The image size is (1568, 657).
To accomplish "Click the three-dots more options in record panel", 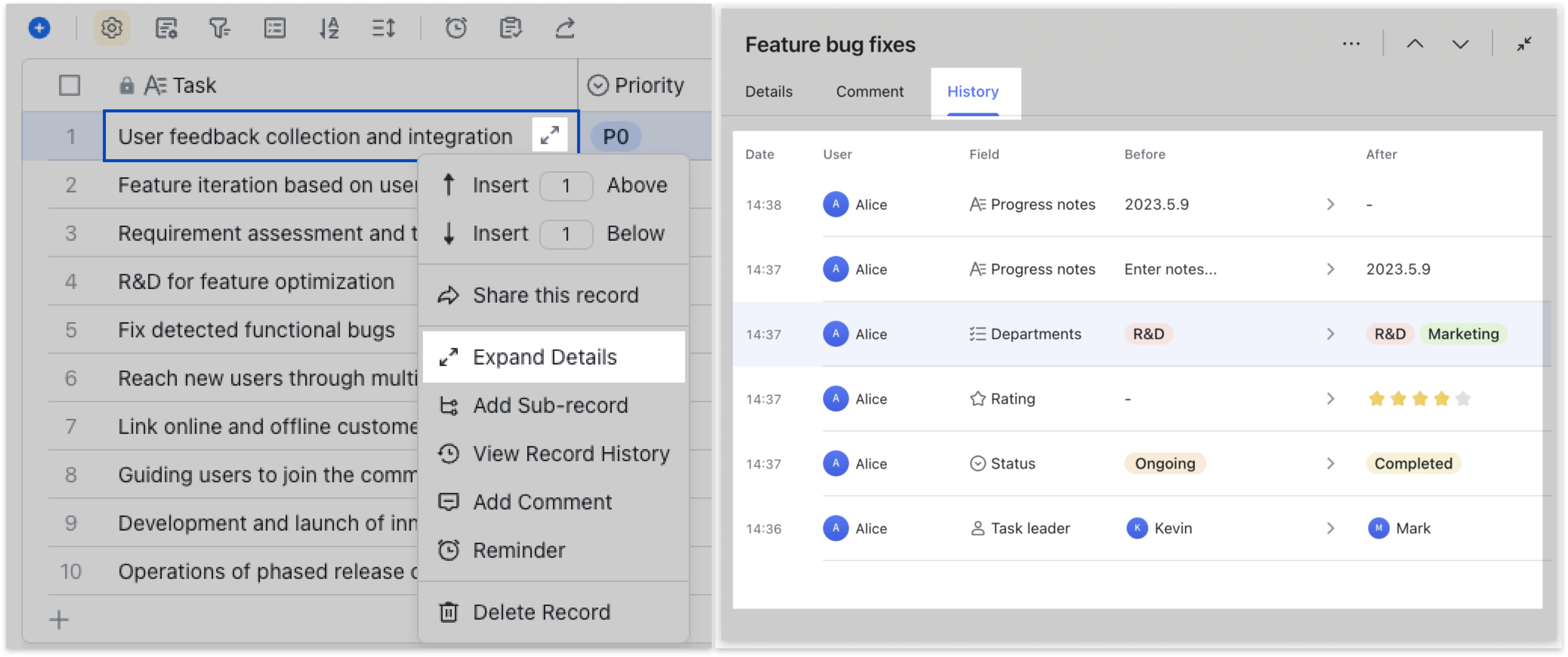I will 1351,44.
